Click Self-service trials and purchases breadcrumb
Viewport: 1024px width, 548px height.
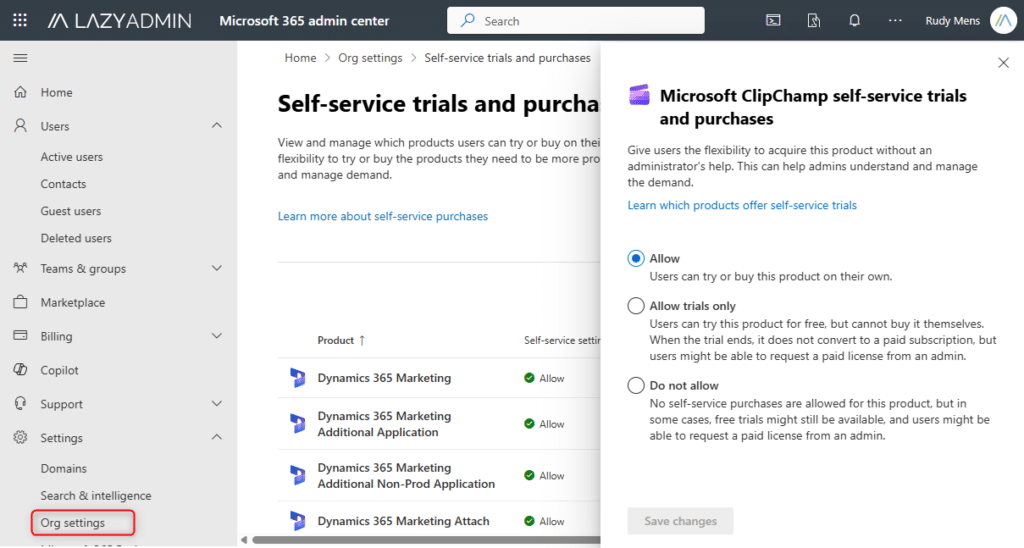pos(507,58)
